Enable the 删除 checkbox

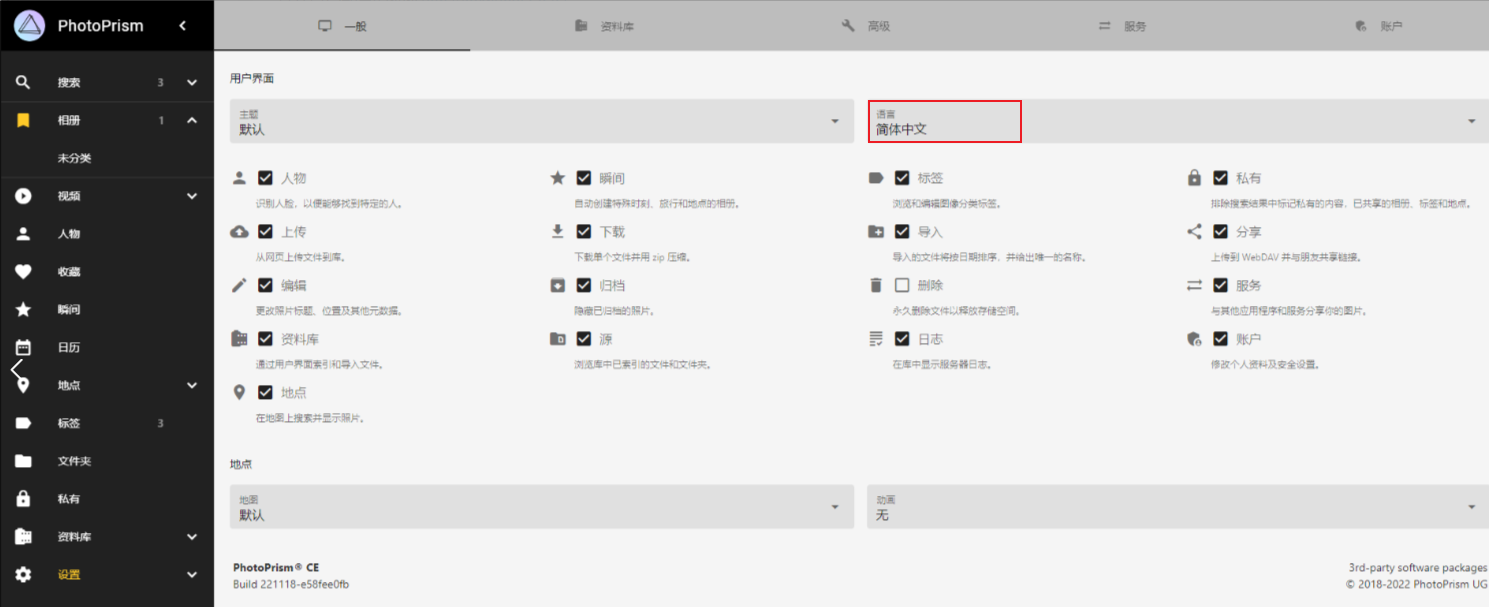point(902,284)
